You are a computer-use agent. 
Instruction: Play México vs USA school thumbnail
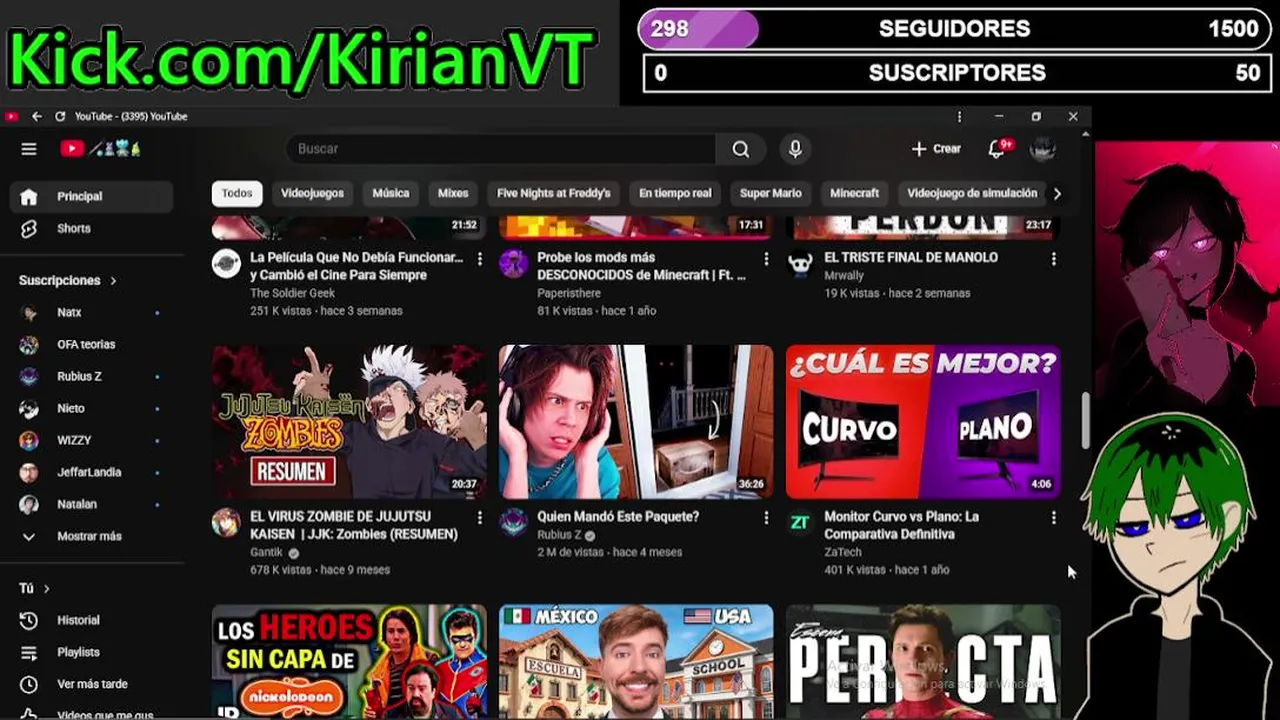point(636,661)
